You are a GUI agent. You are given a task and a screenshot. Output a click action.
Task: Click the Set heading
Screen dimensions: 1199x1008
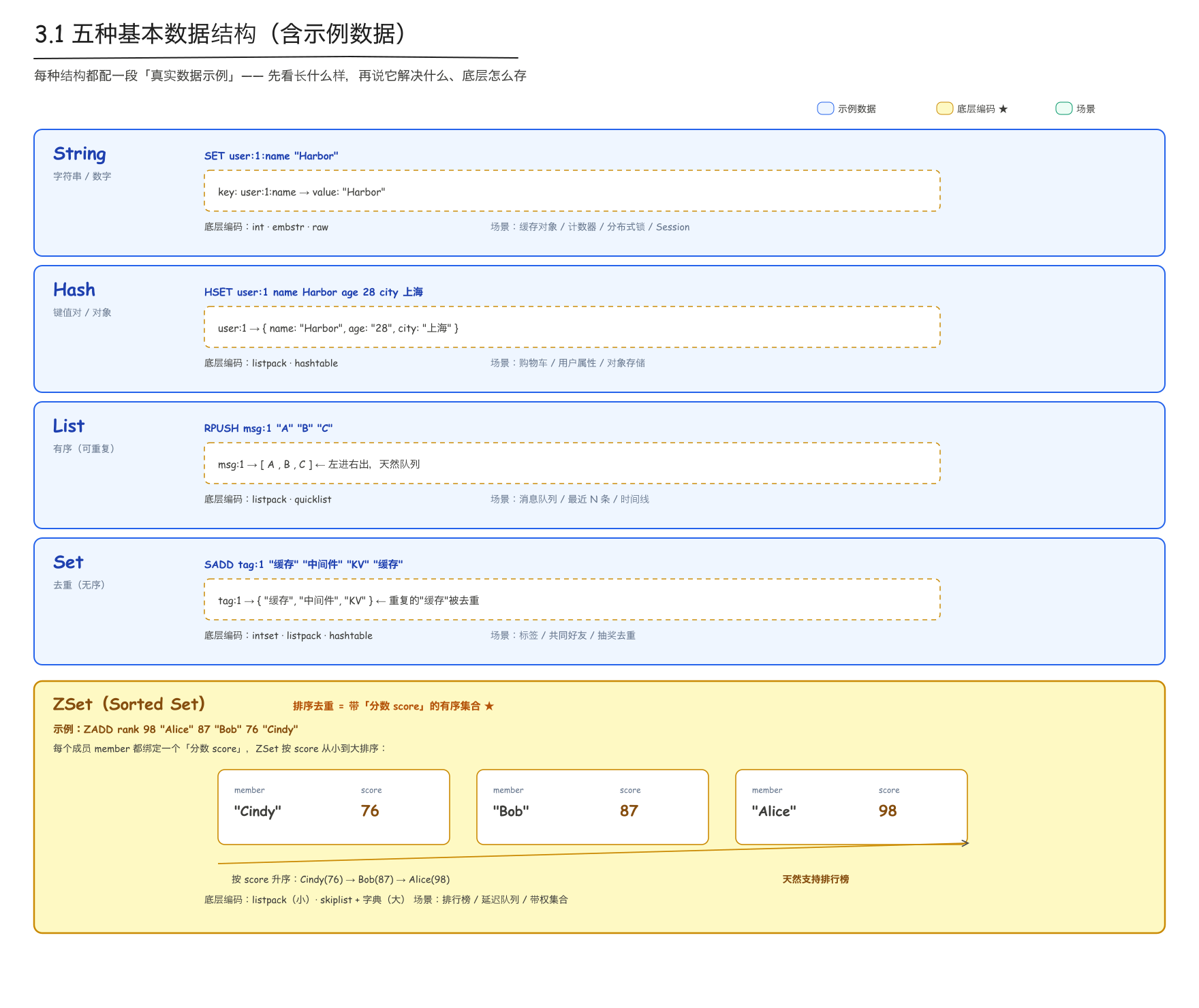point(68,563)
